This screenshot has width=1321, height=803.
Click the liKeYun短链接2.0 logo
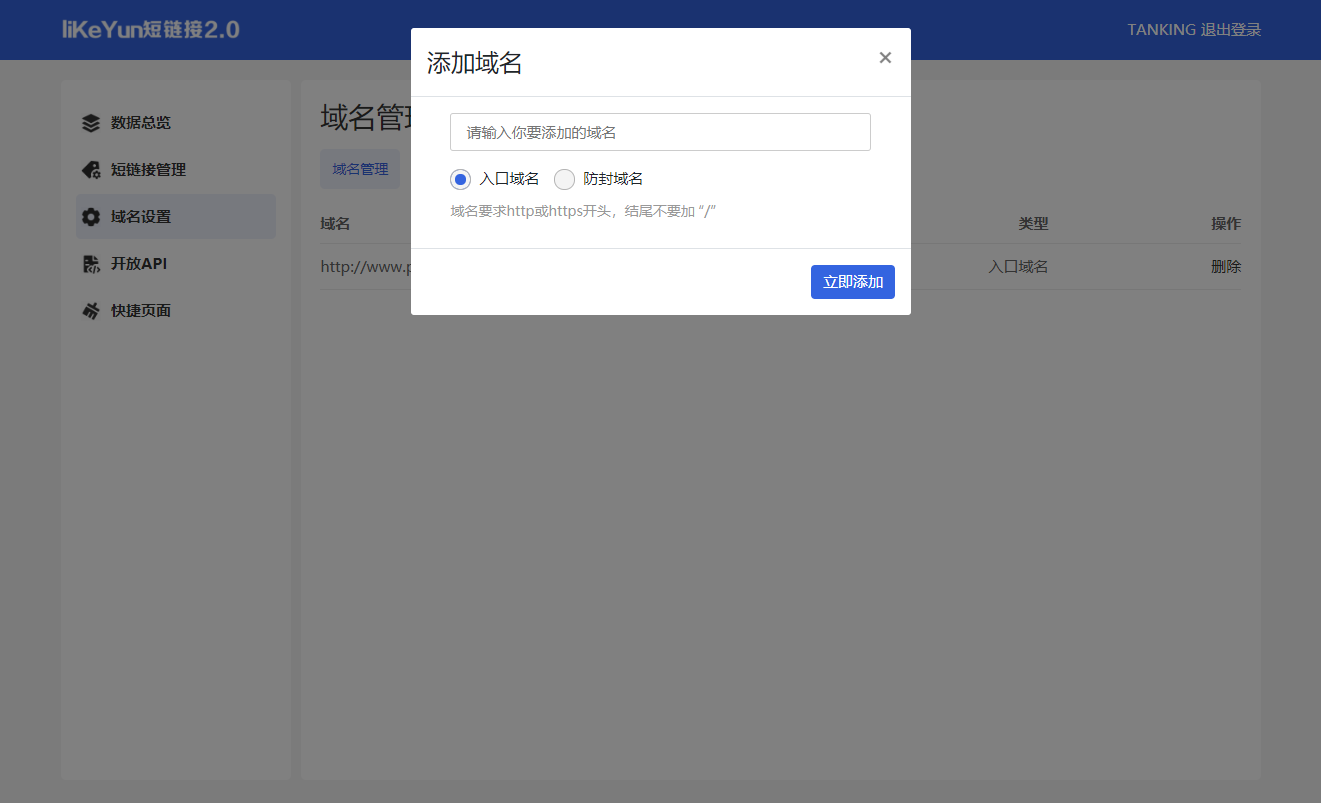tap(151, 30)
